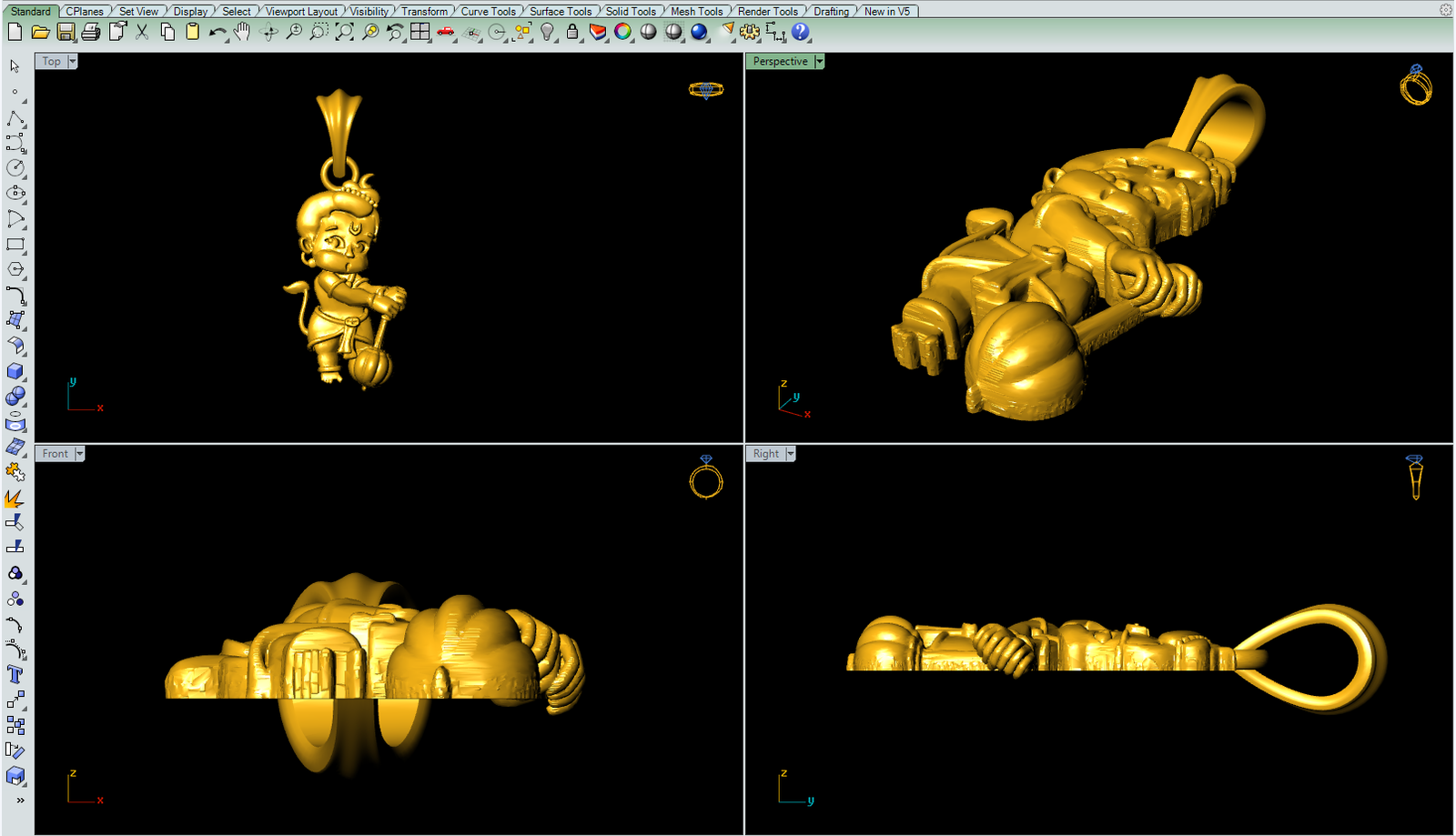Switch to the Surface Tools tab
Image resolution: width=1456 pixels, height=836 pixels.
click(x=561, y=11)
